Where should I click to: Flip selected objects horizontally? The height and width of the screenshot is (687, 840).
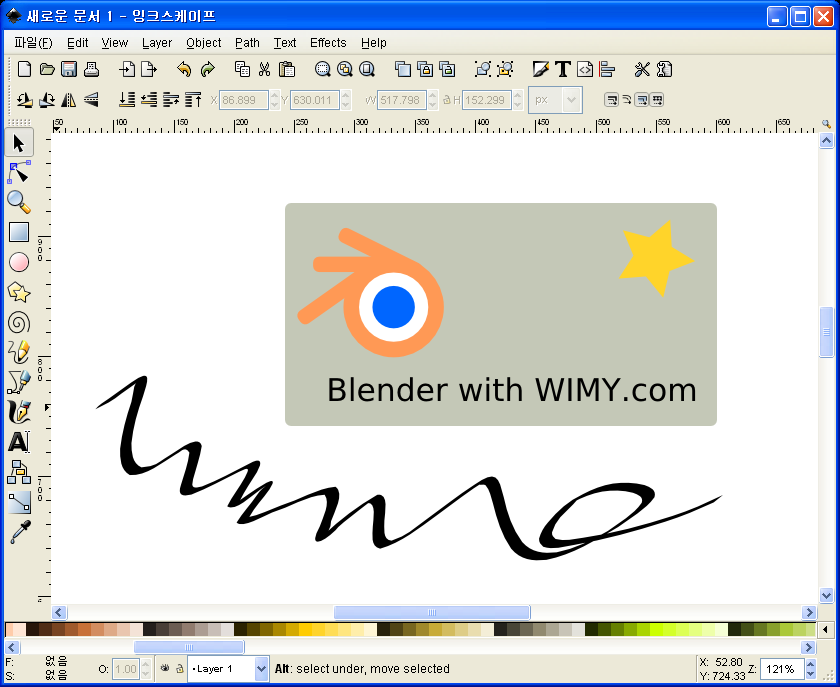click(x=69, y=100)
